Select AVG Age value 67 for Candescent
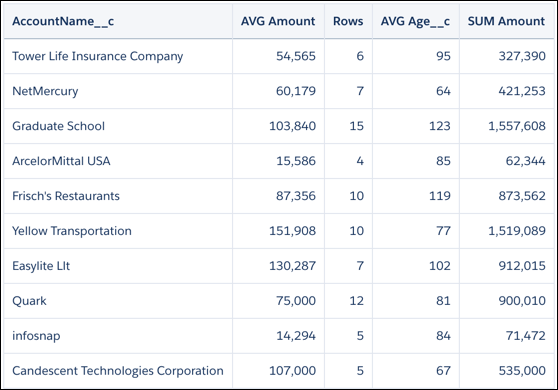The image size is (558, 390). [443, 371]
